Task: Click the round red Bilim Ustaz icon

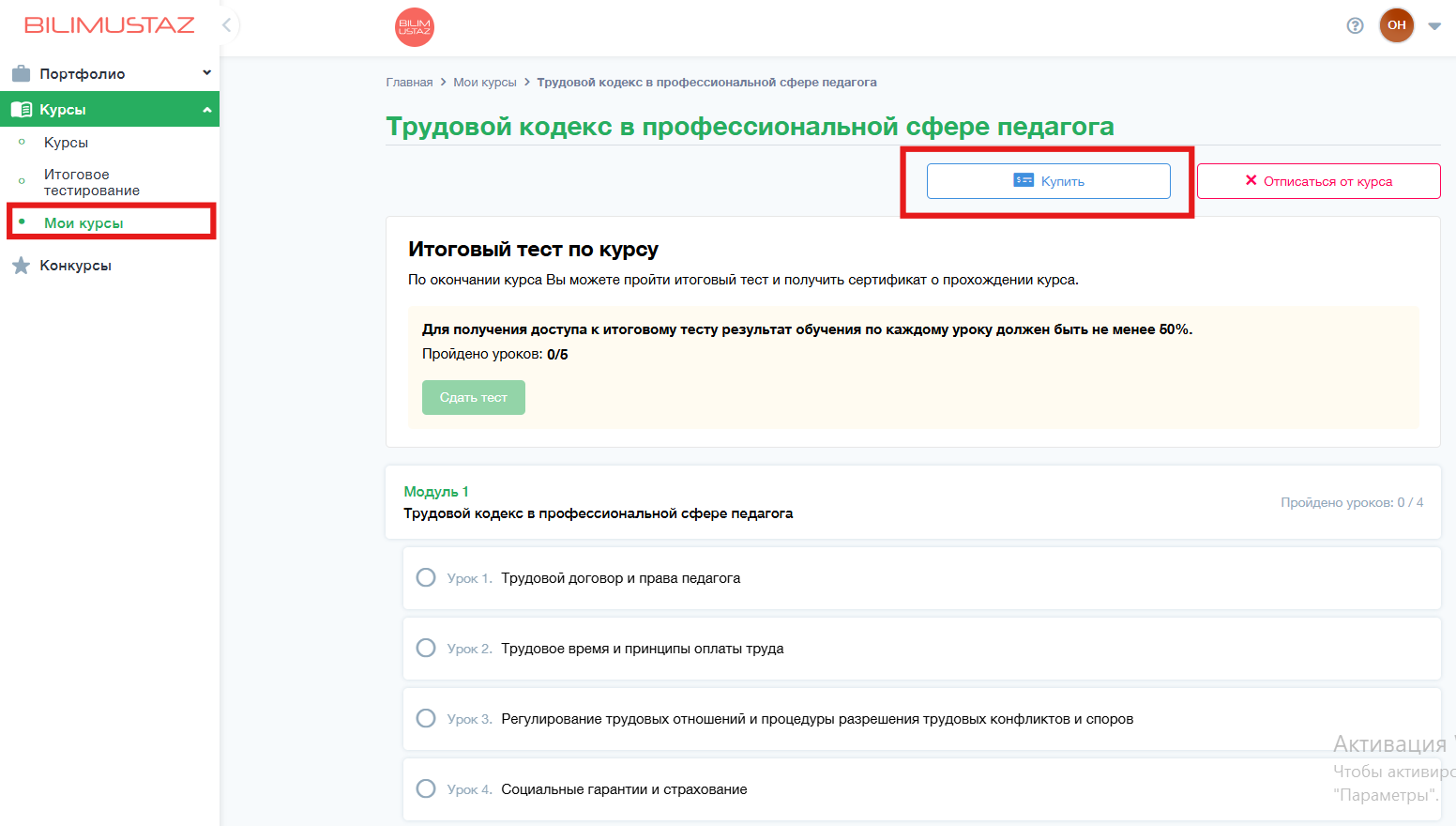Action: 415,27
